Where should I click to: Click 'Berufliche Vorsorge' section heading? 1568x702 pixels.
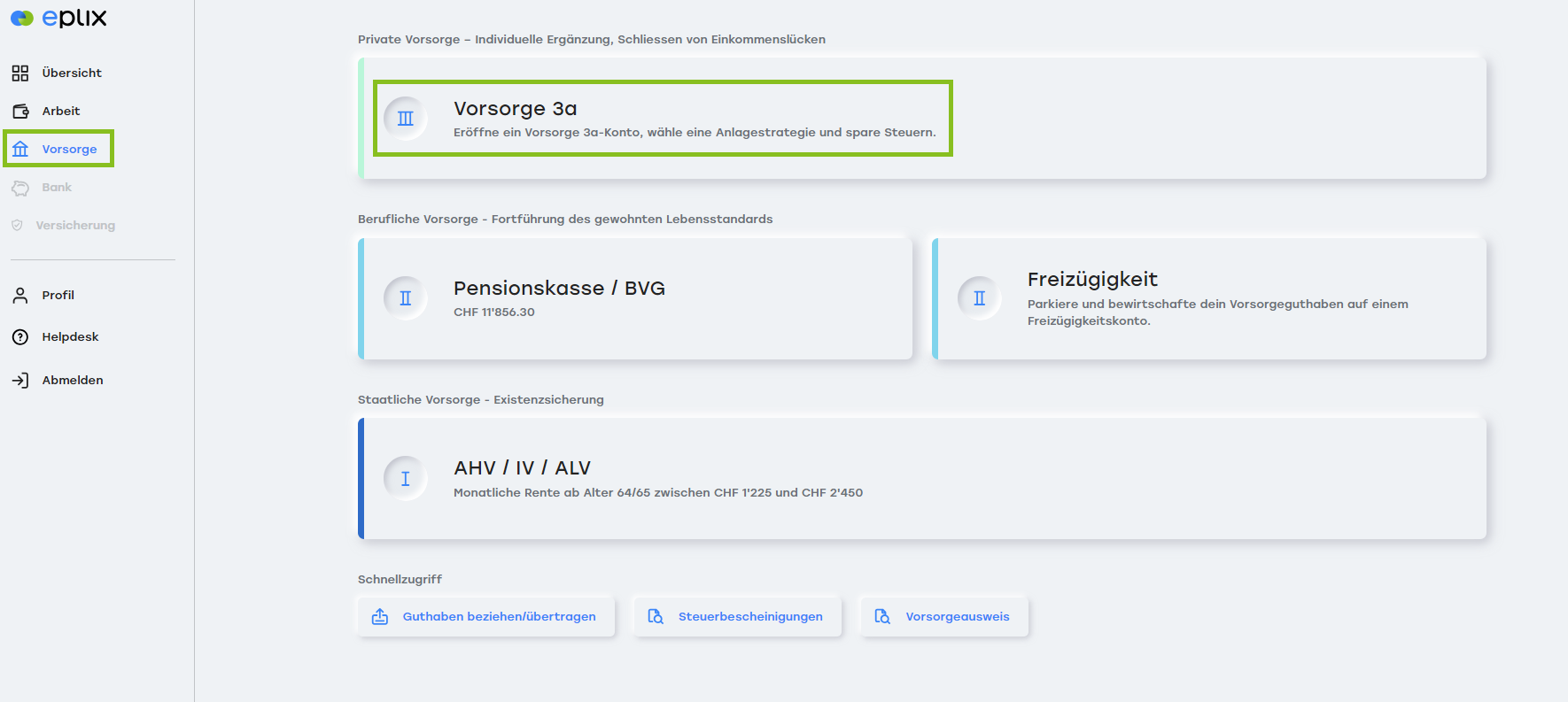click(565, 219)
